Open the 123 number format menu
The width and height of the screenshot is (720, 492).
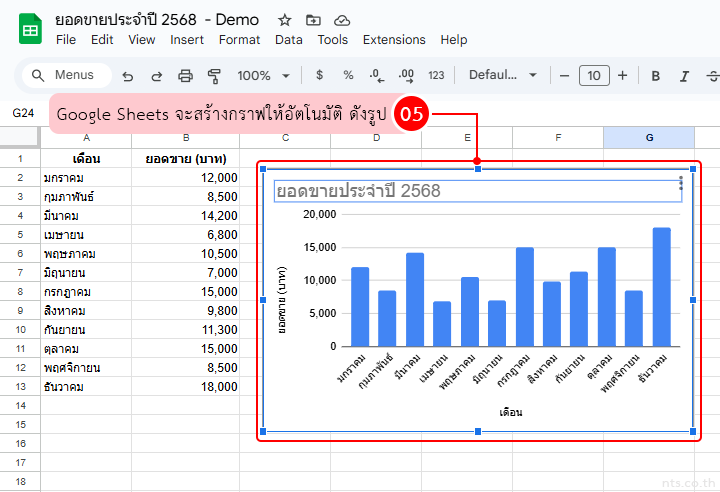click(436, 76)
